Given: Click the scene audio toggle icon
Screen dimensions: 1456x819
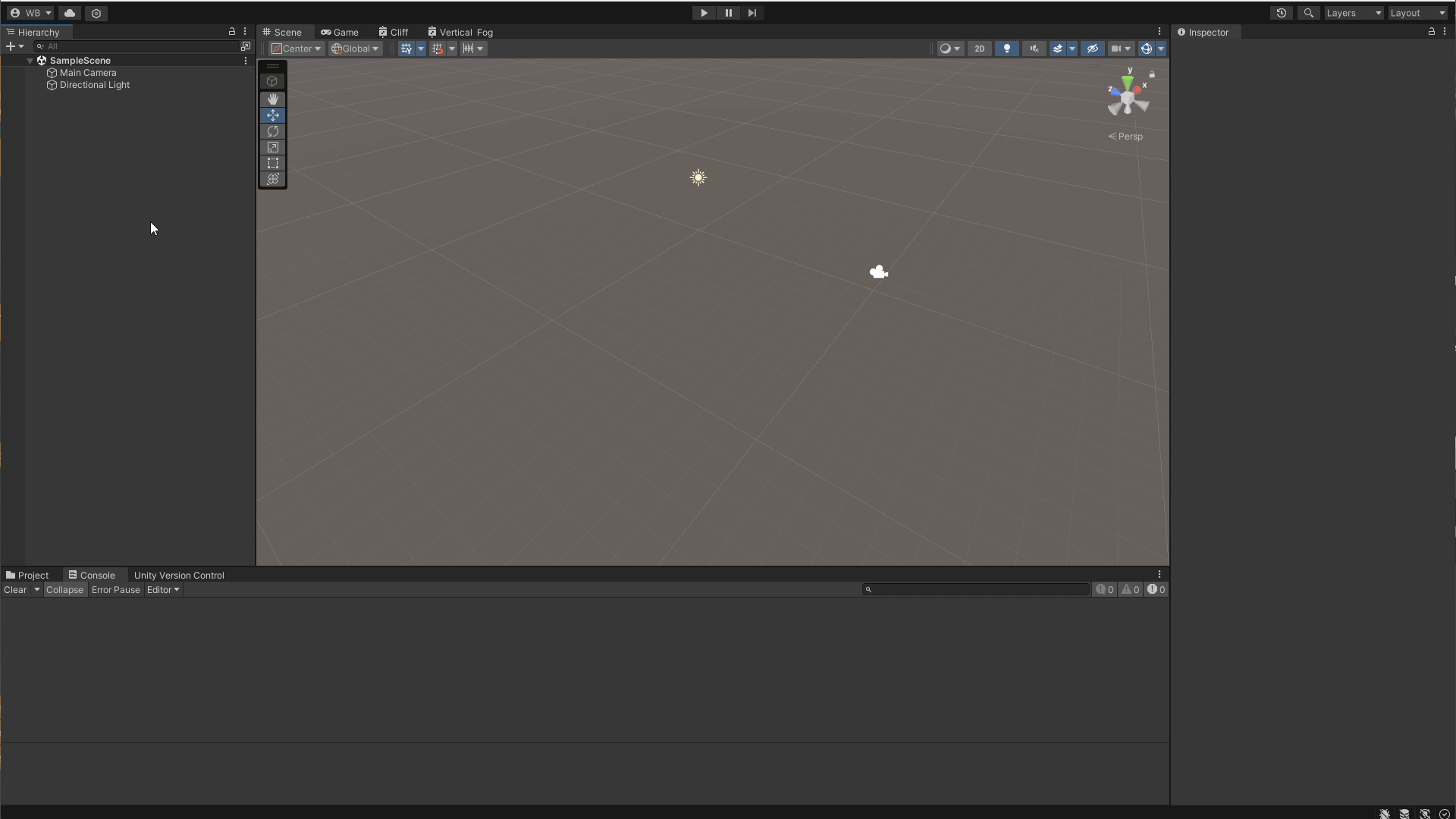Looking at the screenshot, I should [1033, 48].
